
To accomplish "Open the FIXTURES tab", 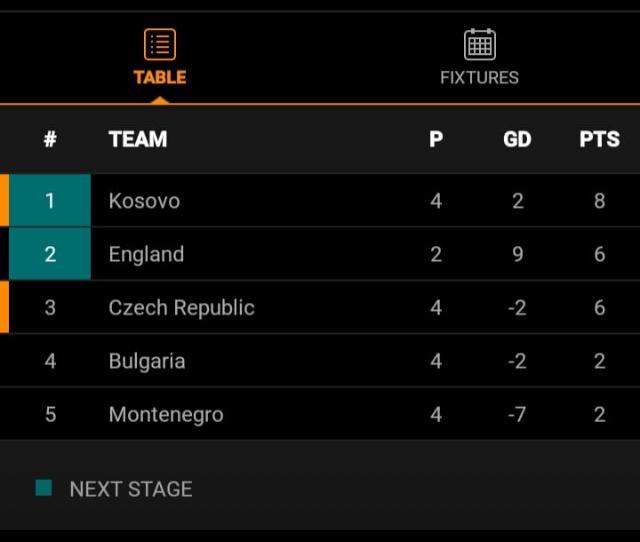I will (480, 77).
